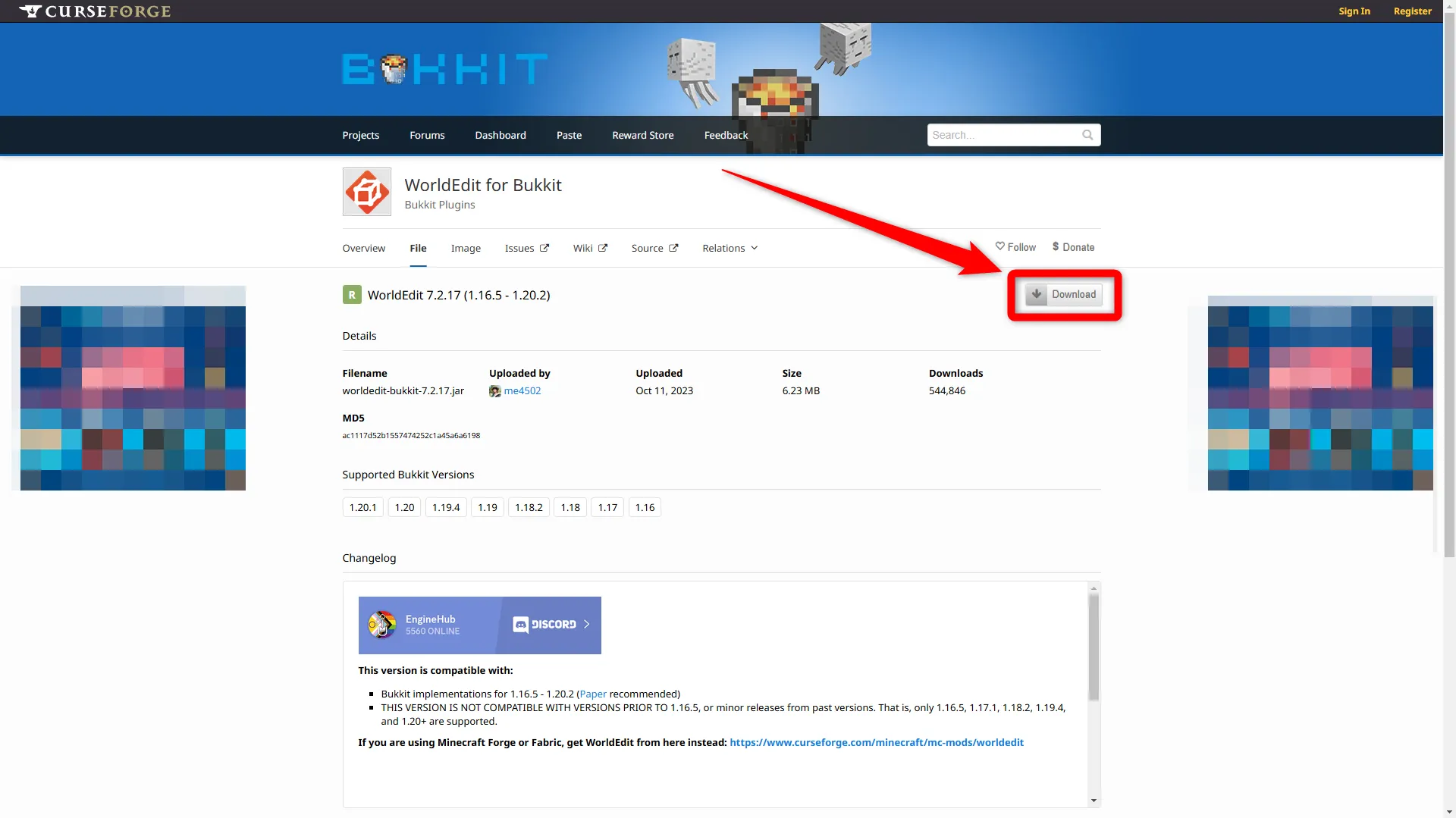
Task: Open the Dashboard page
Action: click(x=500, y=135)
